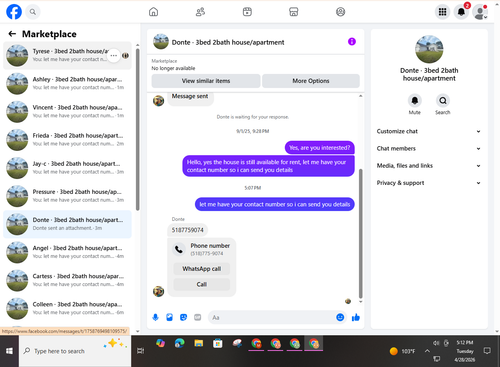Click the search magnifier icon beside the Facebook logo
This screenshot has width=500, height=367.
(x=33, y=12)
